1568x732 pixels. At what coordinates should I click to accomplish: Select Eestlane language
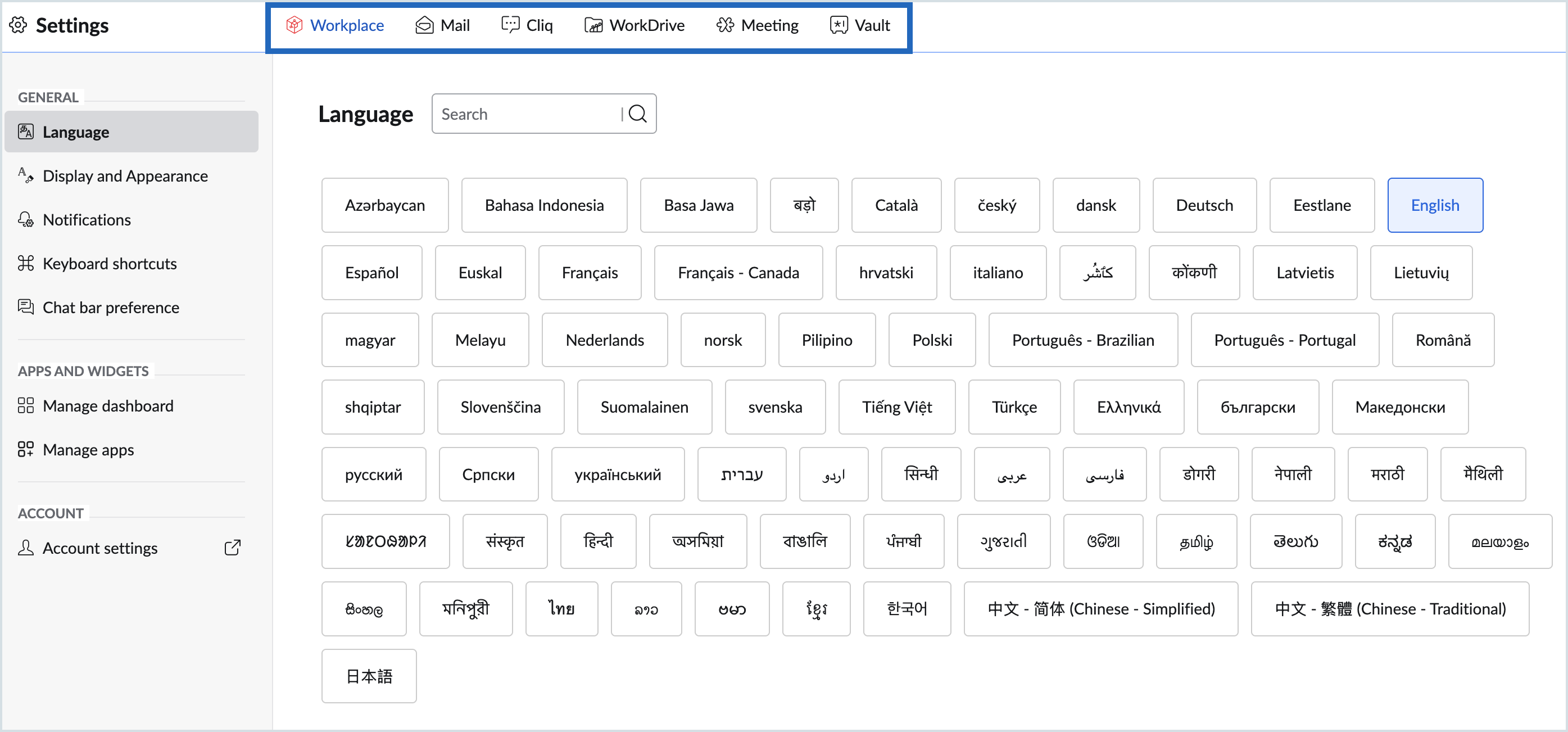click(1322, 205)
